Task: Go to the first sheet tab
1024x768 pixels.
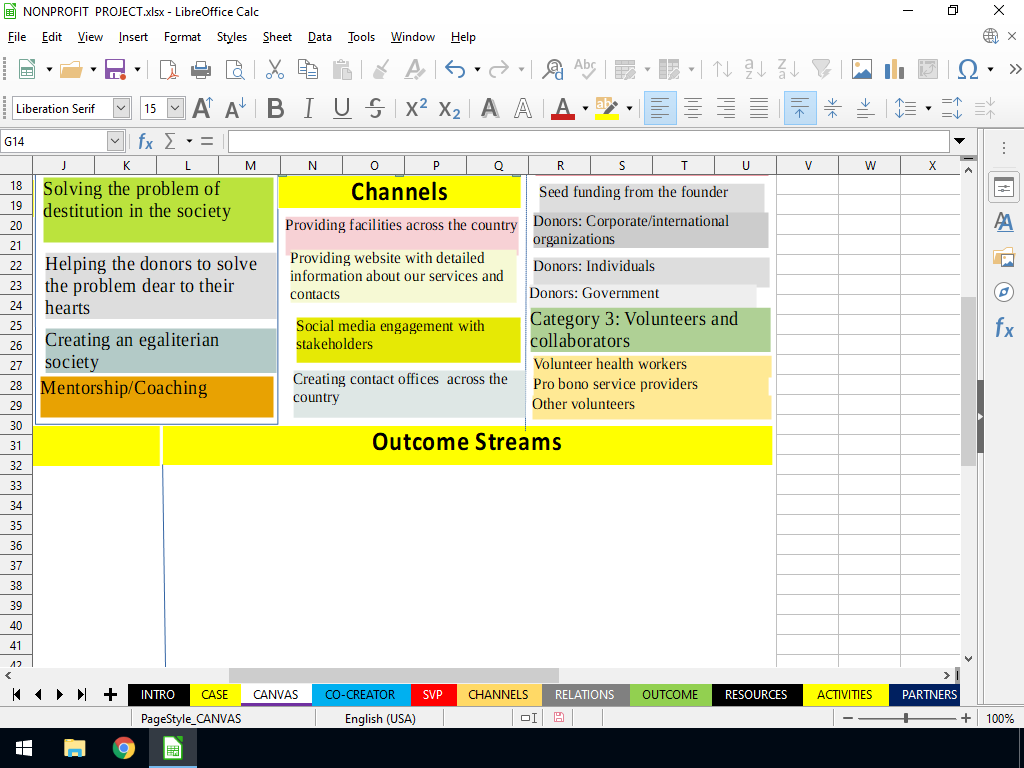Action: click(17, 695)
